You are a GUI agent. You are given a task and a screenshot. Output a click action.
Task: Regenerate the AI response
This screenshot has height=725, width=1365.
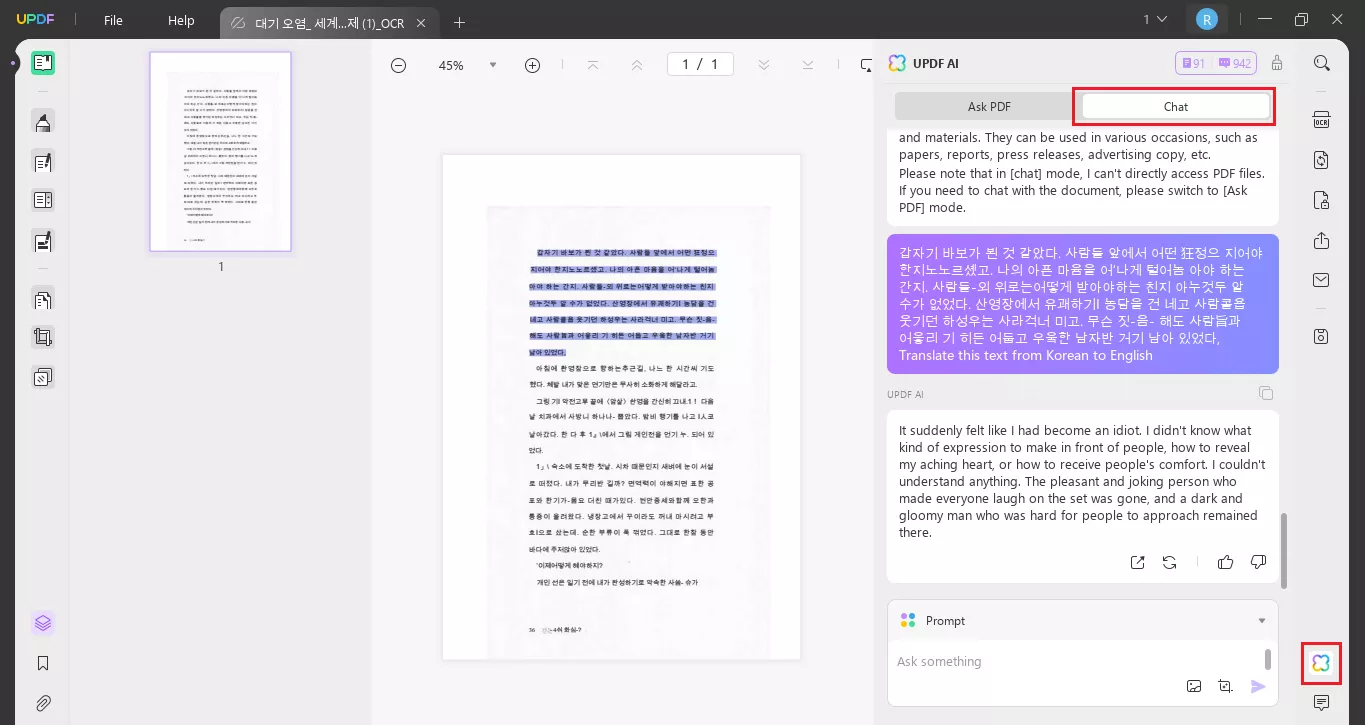[1169, 562]
